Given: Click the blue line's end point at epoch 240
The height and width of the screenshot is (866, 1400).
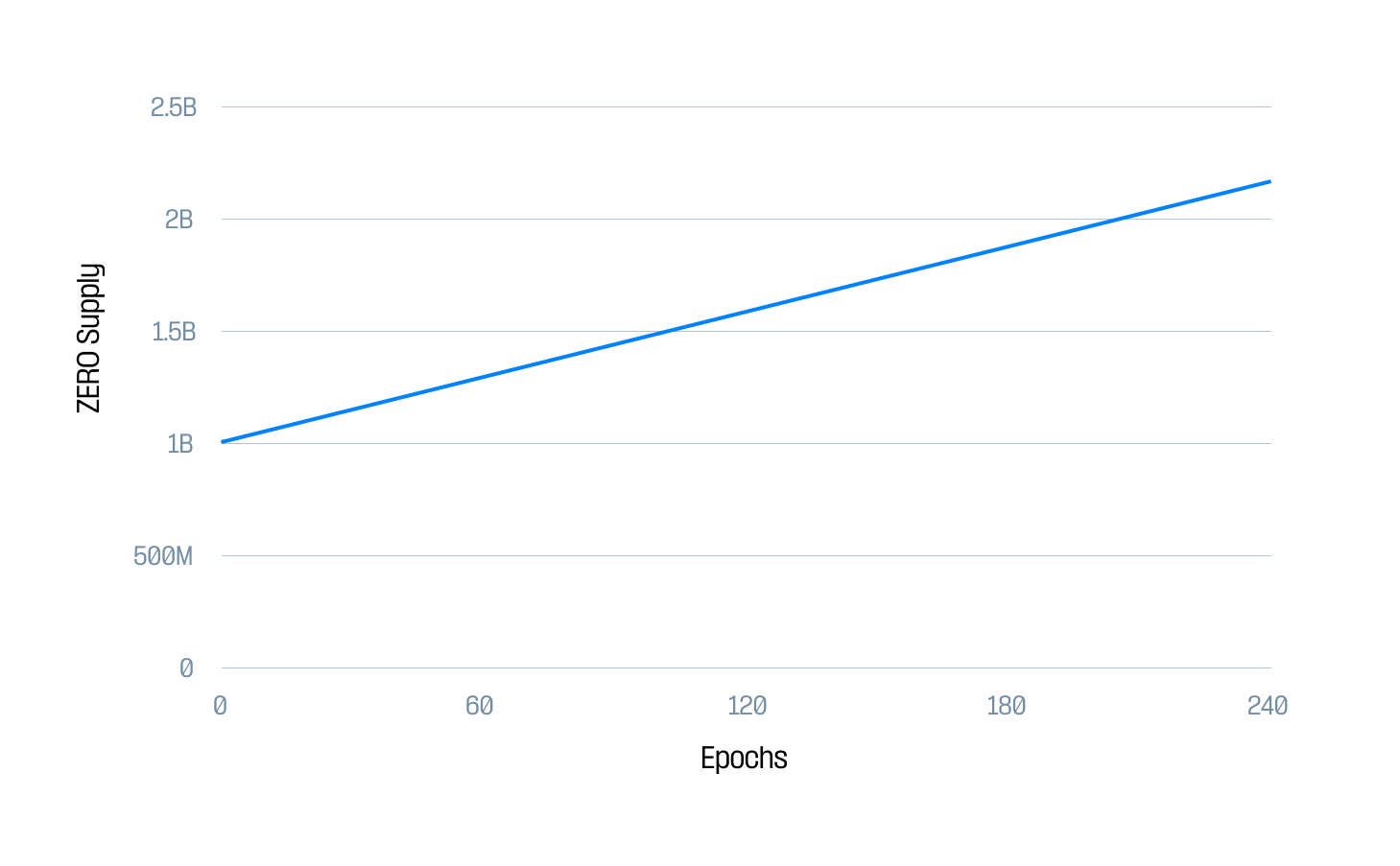Looking at the screenshot, I should click(1269, 181).
